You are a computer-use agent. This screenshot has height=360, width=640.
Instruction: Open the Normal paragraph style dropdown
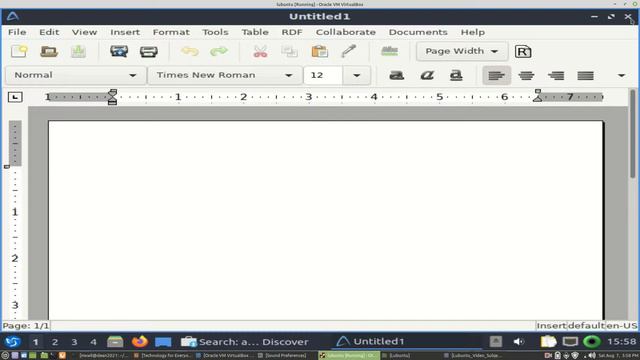tap(76, 75)
